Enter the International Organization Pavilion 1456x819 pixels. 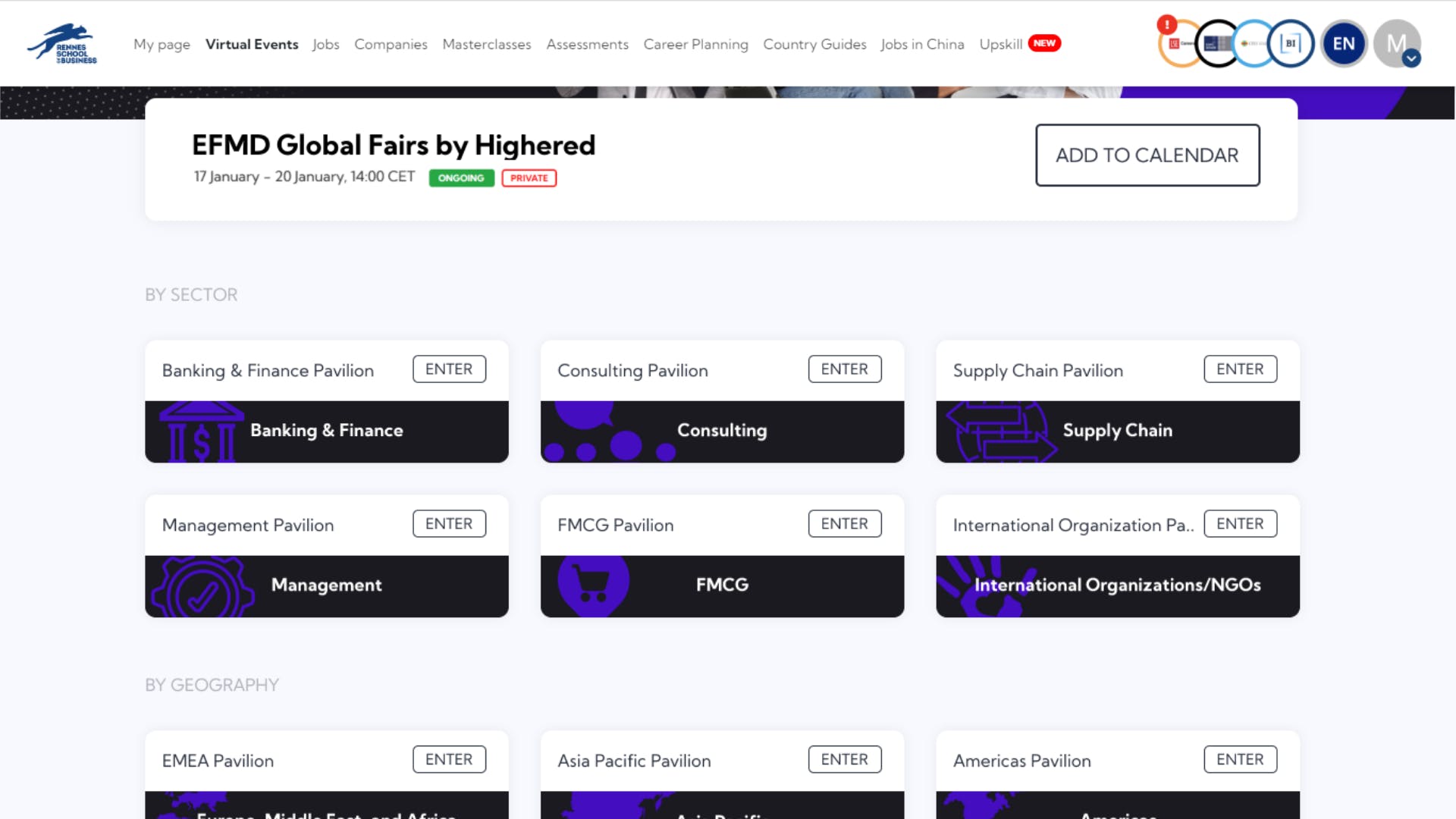coord(1239,524)
